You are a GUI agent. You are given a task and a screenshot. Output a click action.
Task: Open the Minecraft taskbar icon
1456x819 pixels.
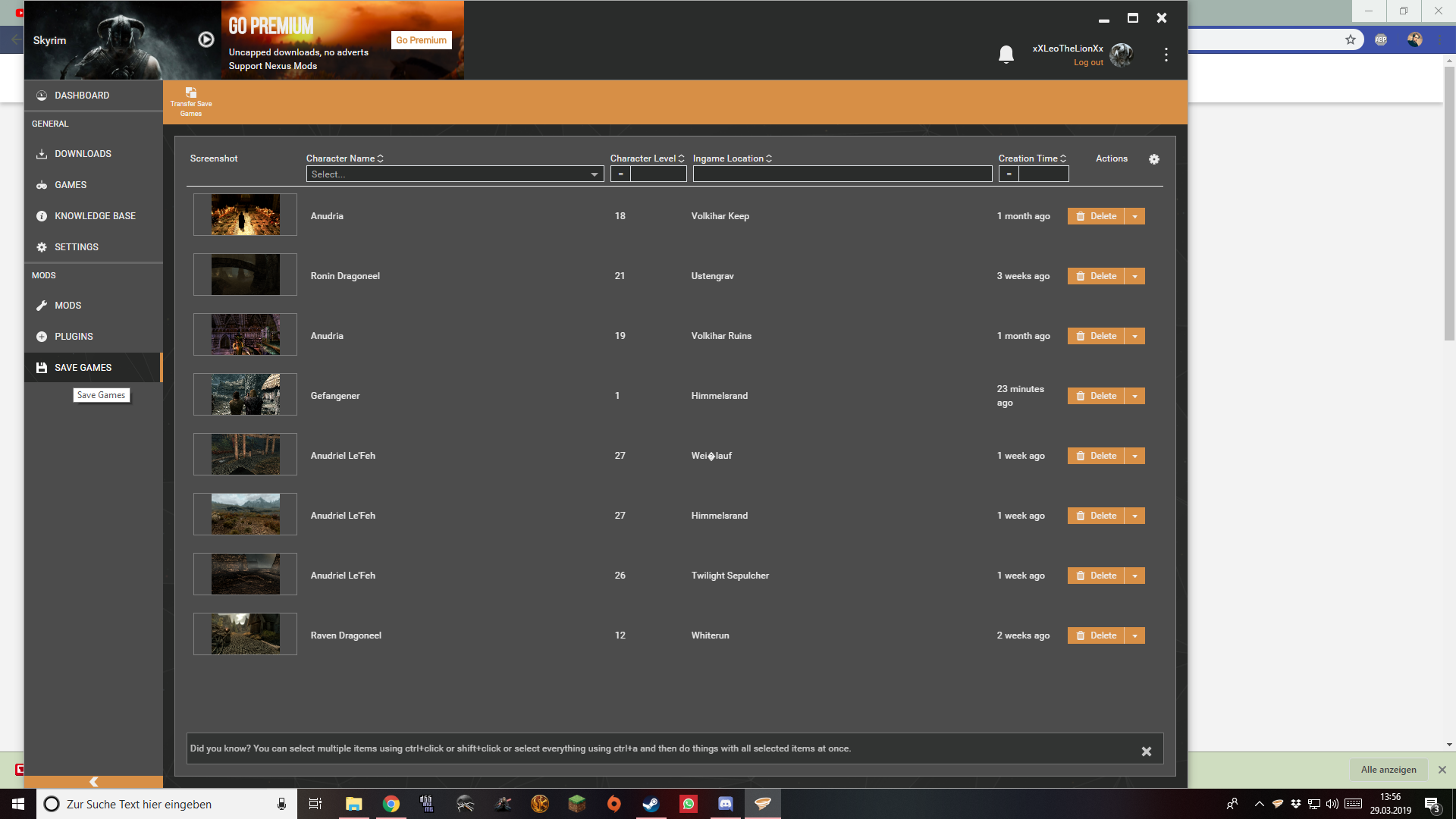click(x=577, y=804)
